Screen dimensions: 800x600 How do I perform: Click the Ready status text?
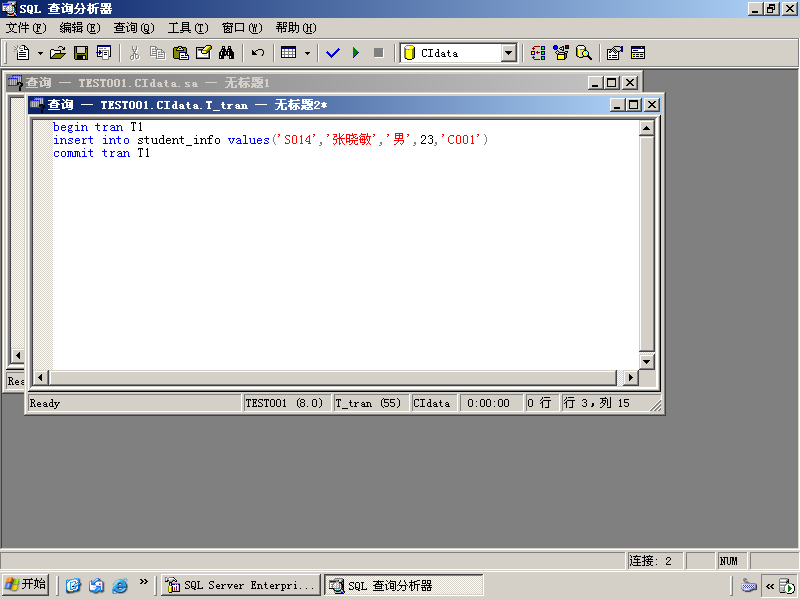point(44,403)
